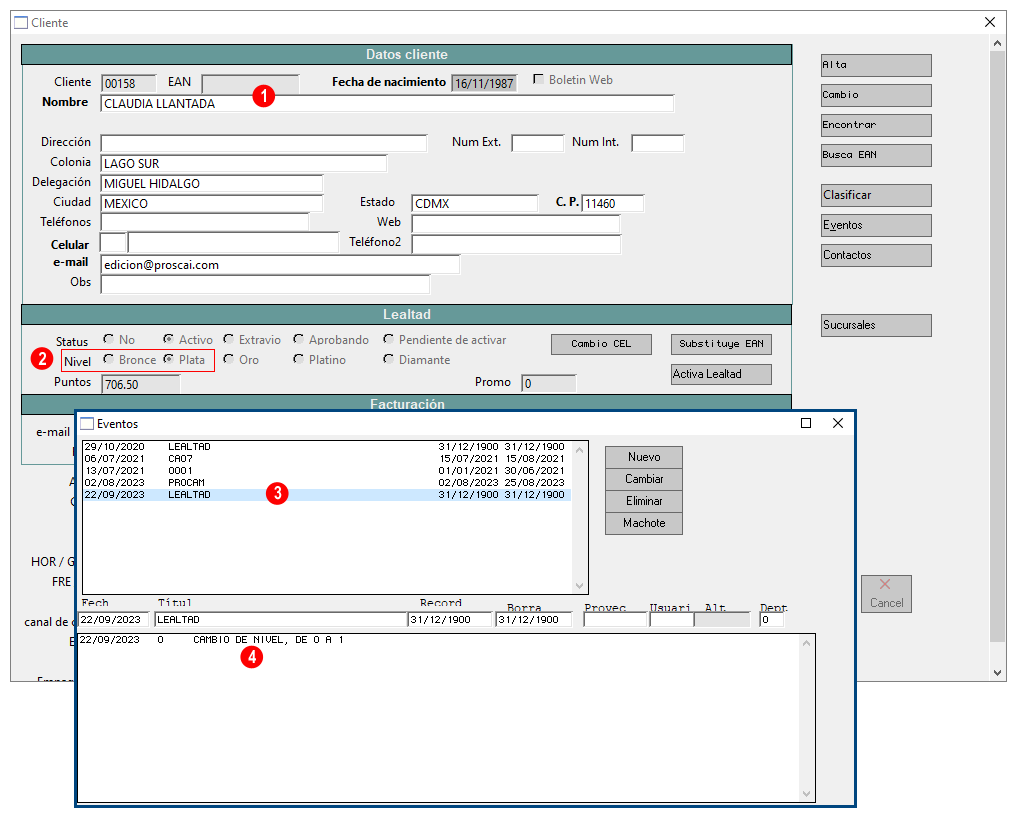Click the Sucursales button
The width and height of the screenshot is (1016, 819).
[876, 325]
